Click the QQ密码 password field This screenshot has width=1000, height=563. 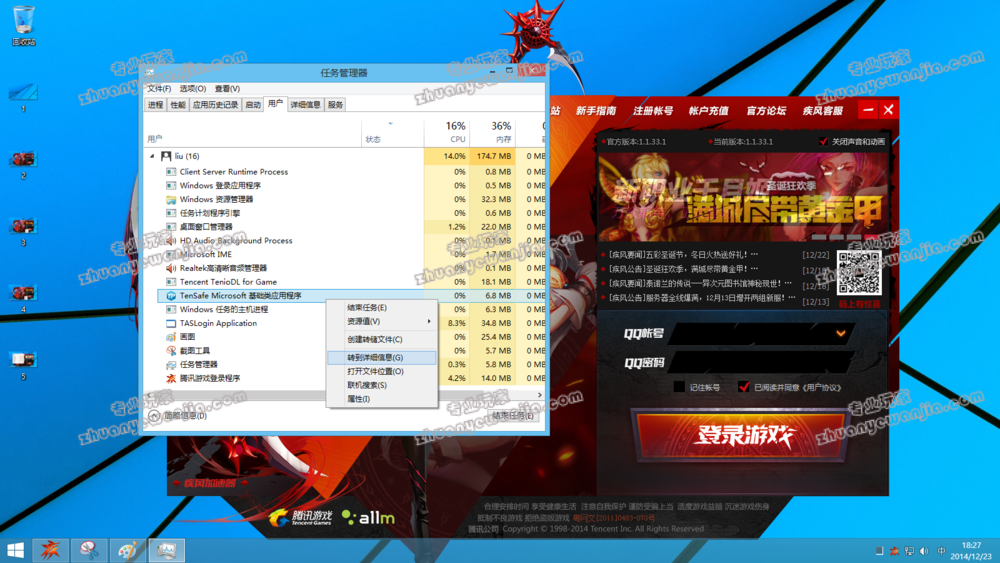point(762,362)
